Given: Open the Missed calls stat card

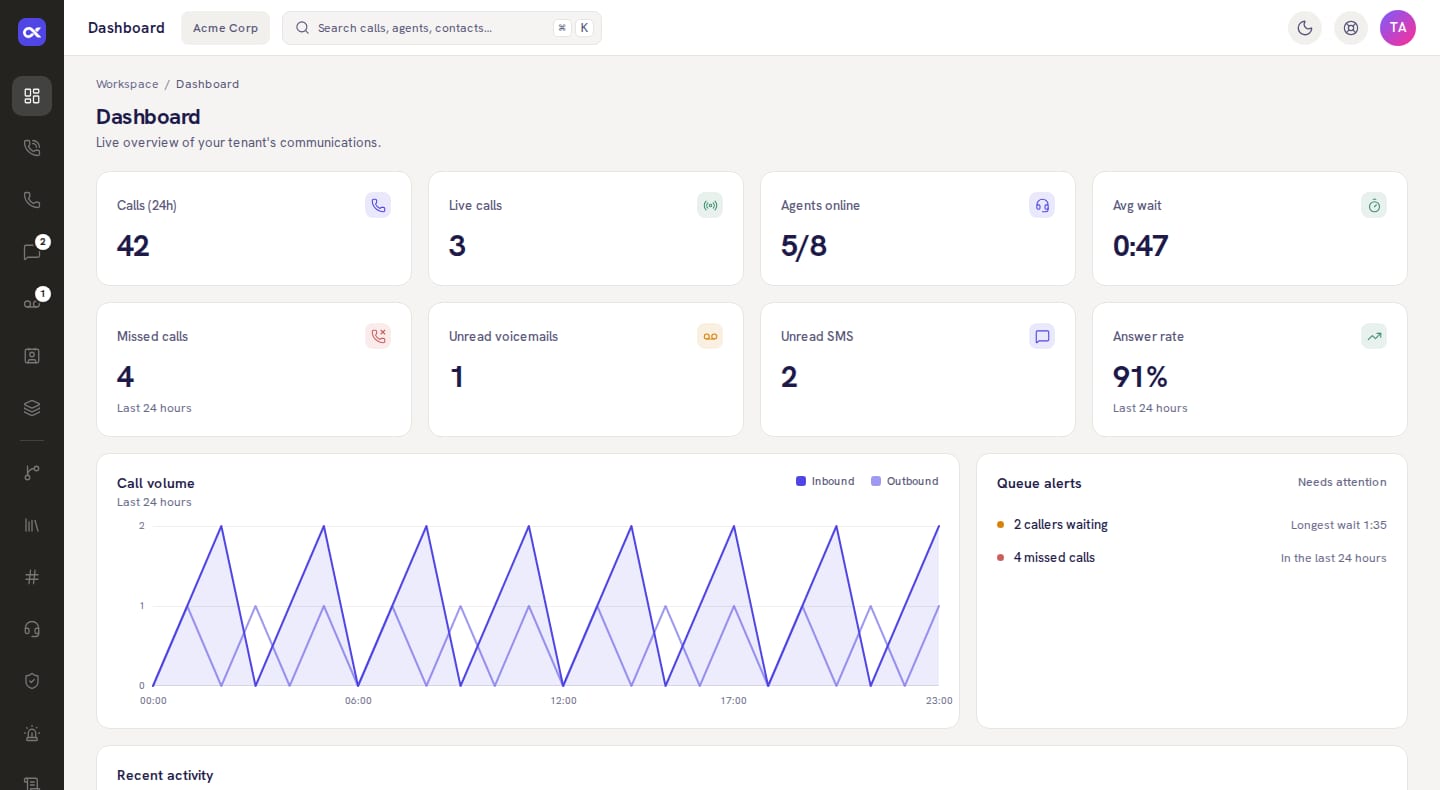Looking at the screenshot, I should 254,370.
